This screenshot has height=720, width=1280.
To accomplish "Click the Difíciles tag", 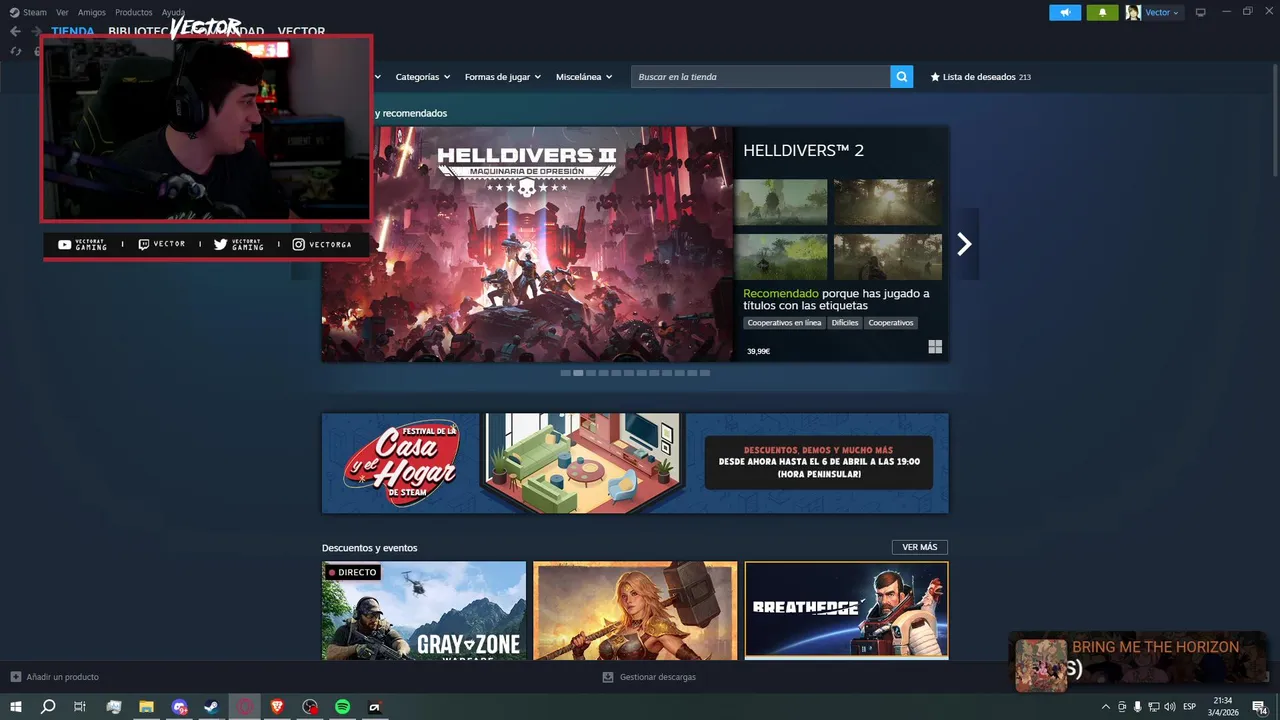I will pos(845,323).
